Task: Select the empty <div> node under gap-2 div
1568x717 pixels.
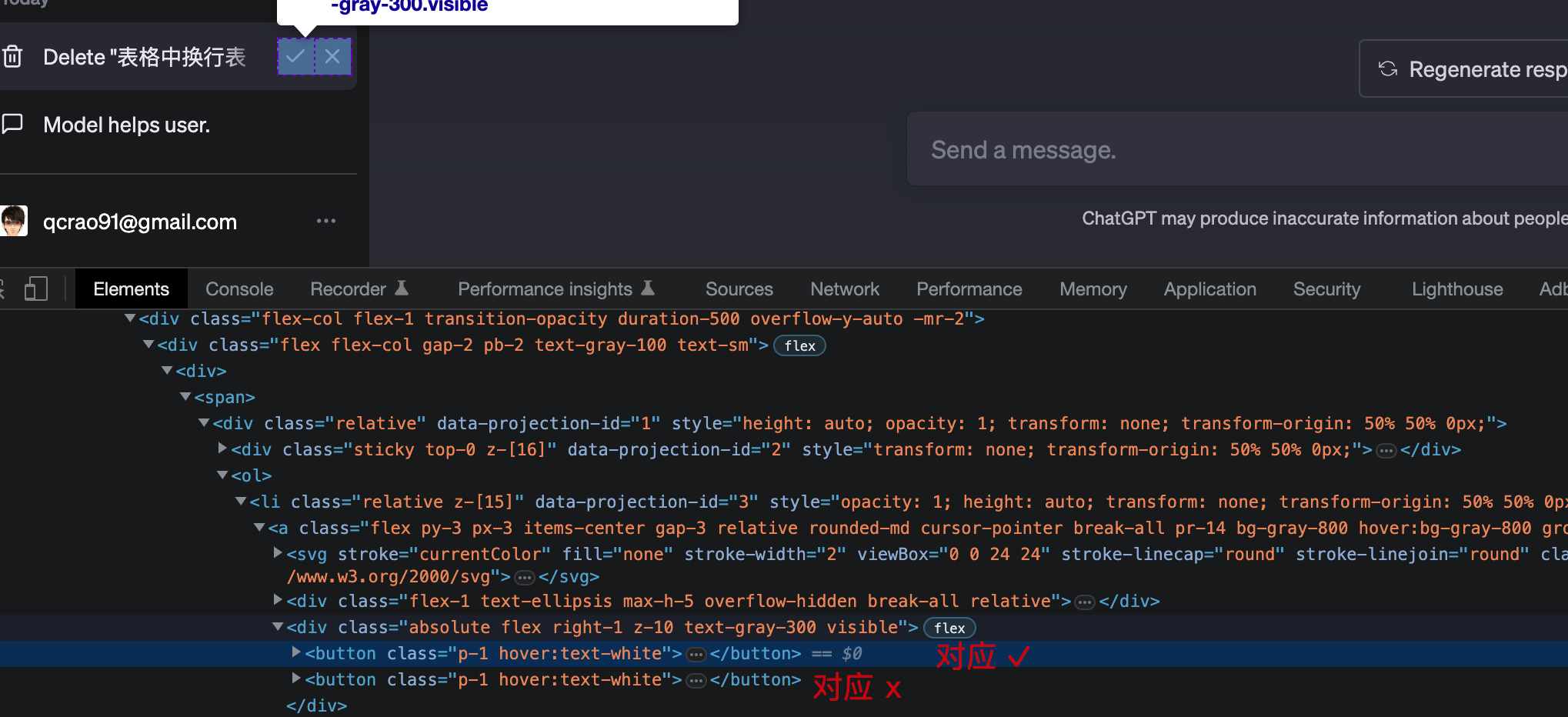Action: click(202, 371)
